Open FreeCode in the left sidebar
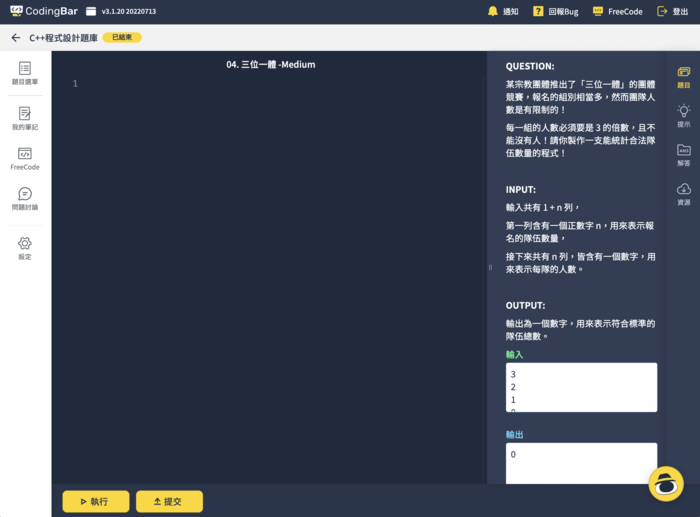 click(25, 158)
